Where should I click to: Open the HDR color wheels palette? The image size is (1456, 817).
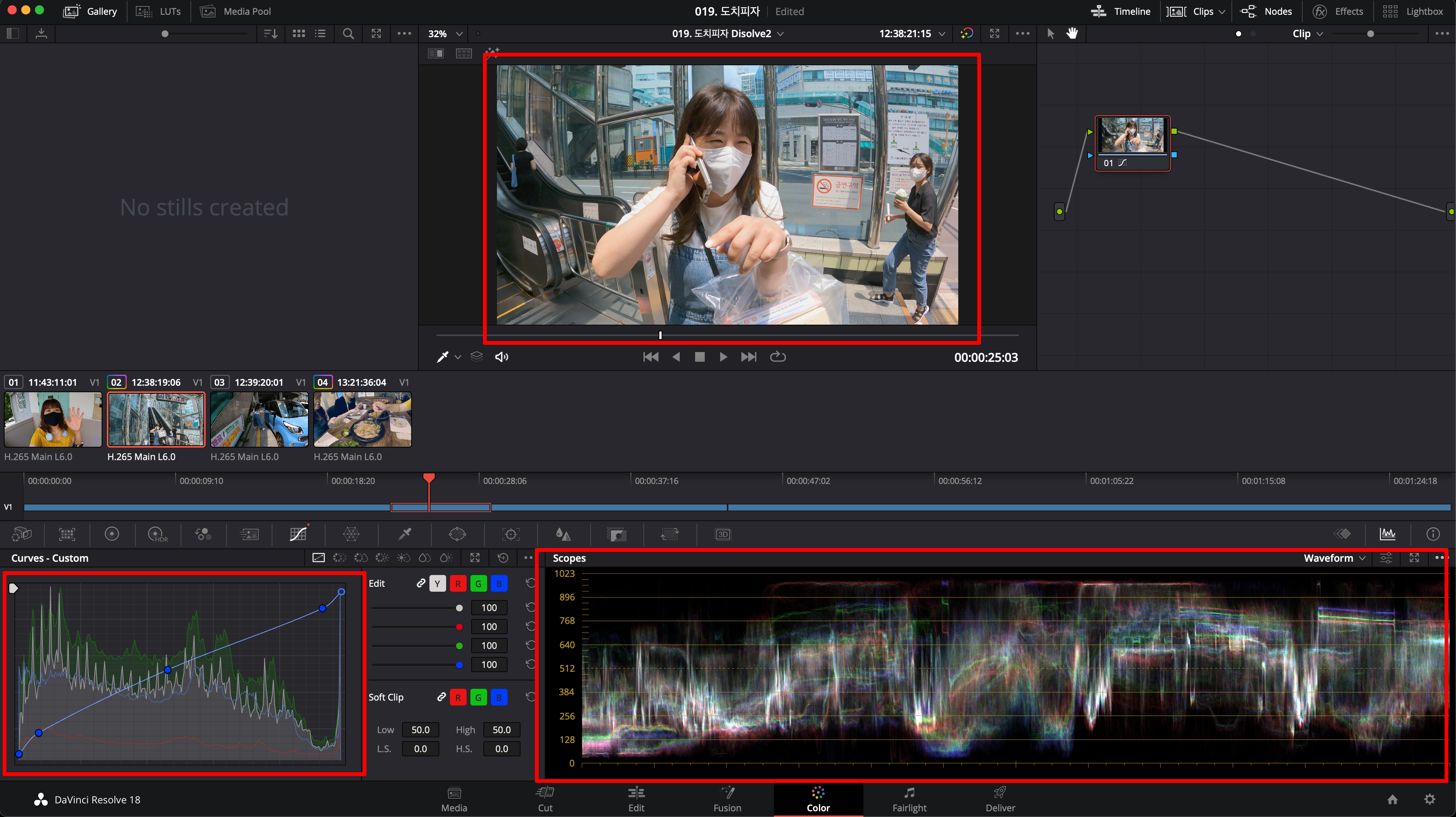pyautogui.click(x=157, y=534)
